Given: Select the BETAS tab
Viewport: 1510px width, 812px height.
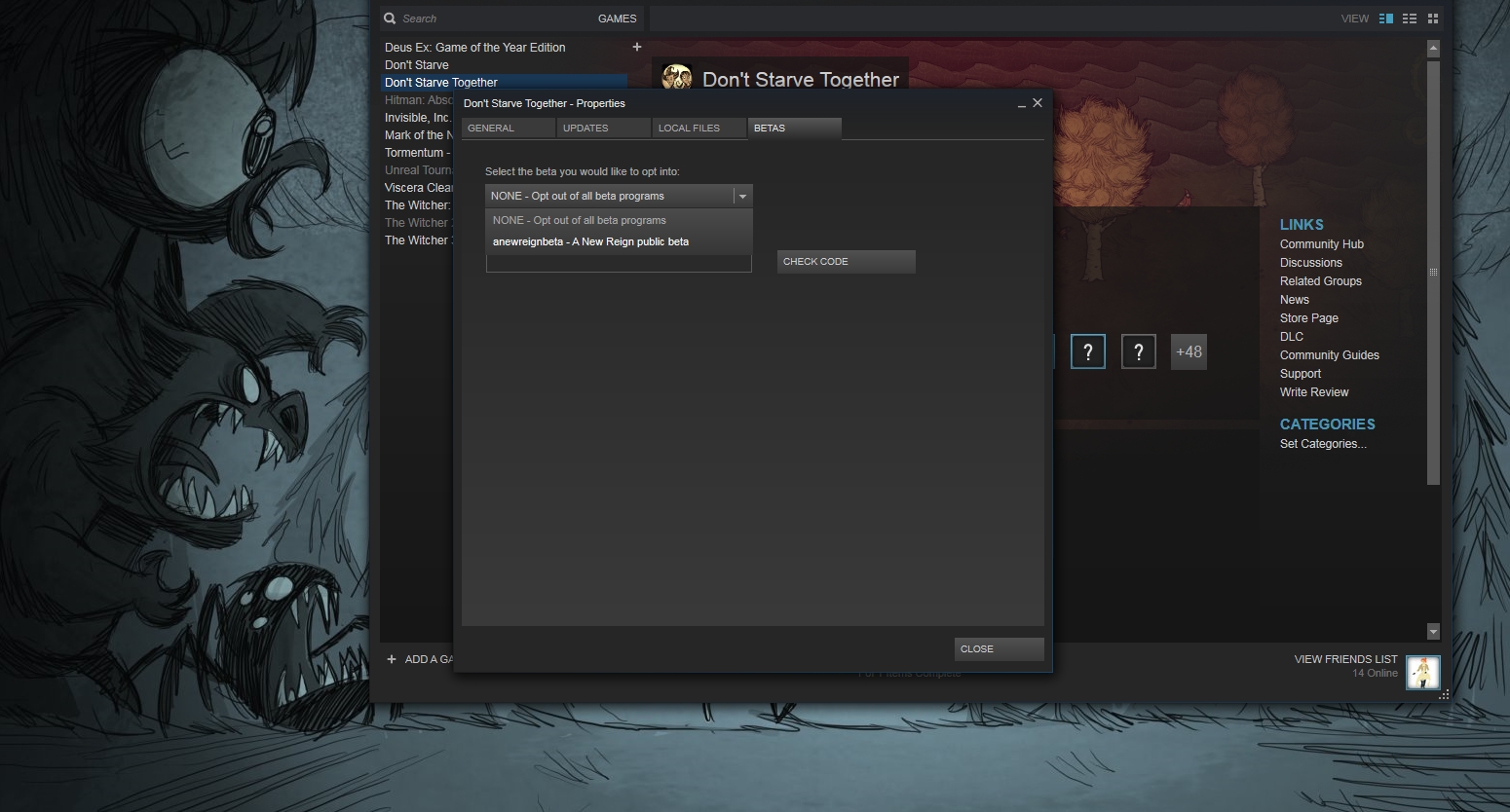Looking at the screenshot, I should (x=794, y=129).
